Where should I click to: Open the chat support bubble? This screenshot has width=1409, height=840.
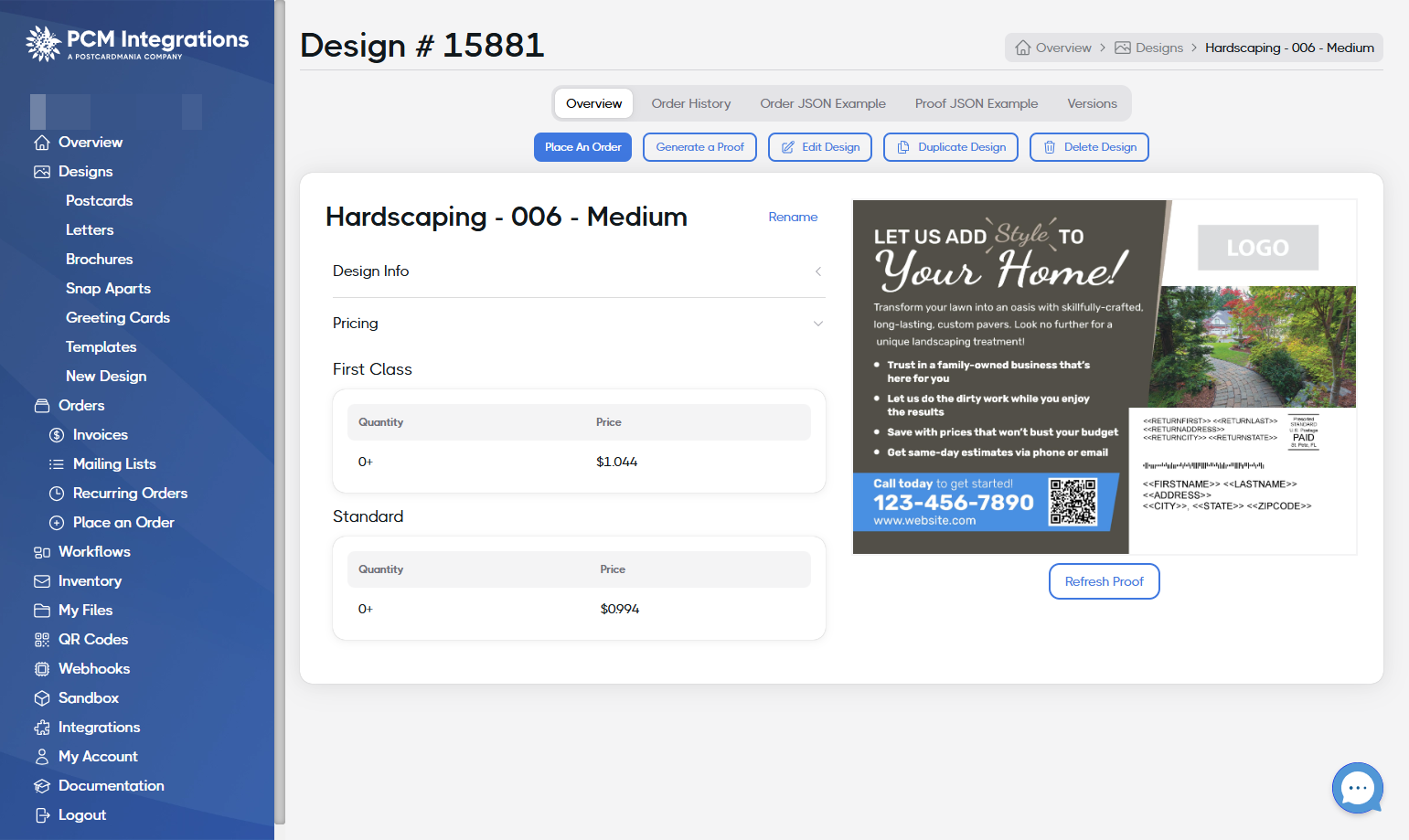point(1358,788)
